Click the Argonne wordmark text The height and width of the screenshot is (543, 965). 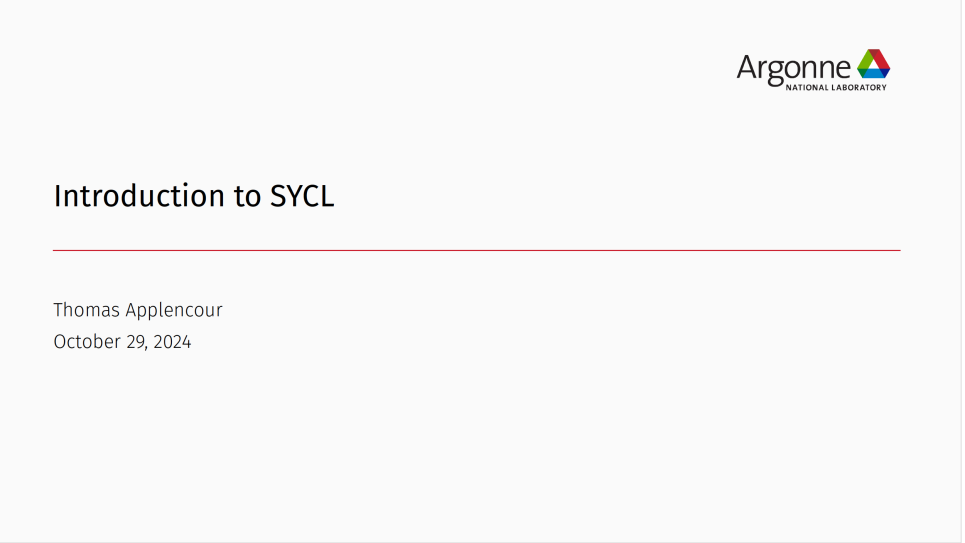tap(794, 67)
